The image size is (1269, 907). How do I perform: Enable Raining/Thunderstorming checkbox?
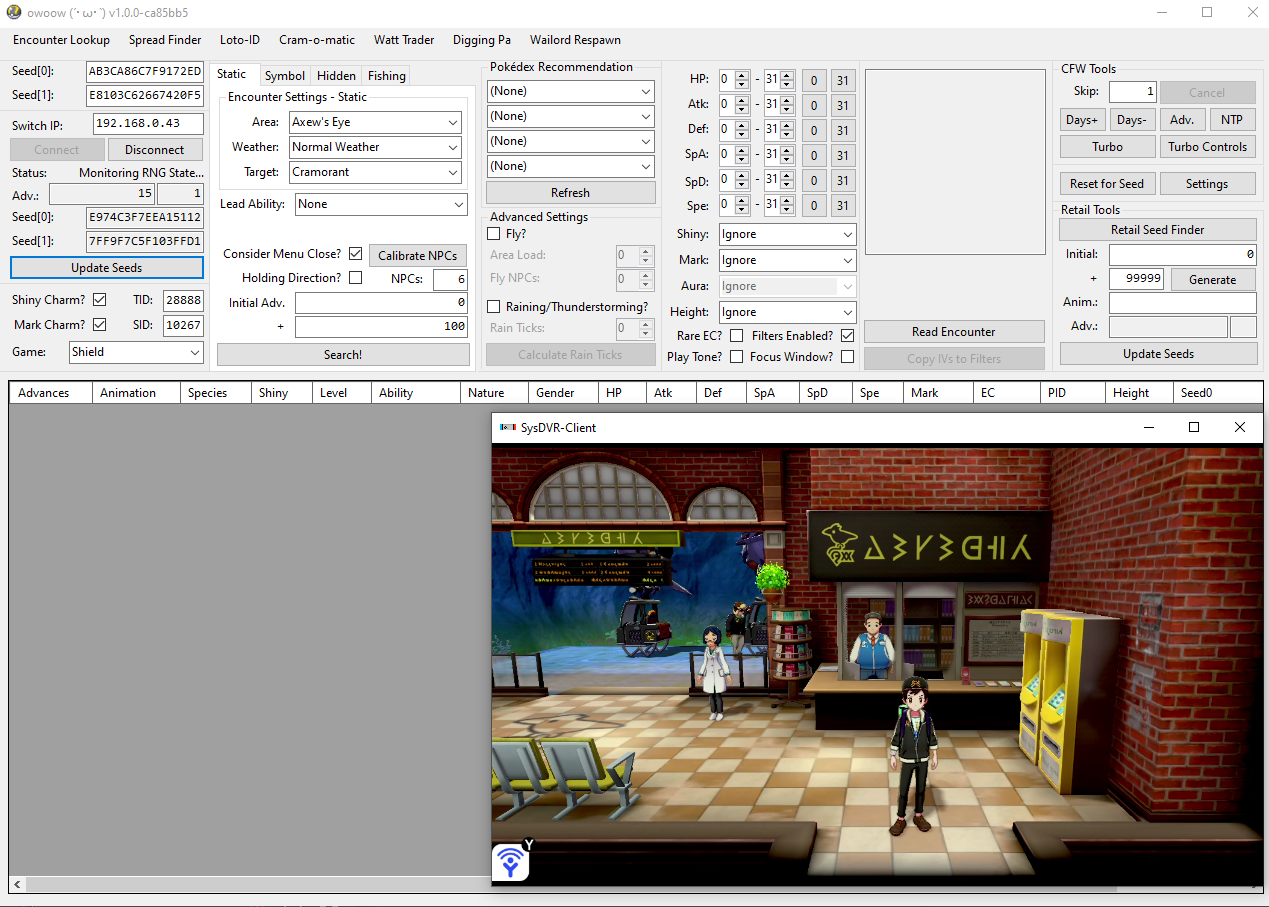tap(493, 306)
